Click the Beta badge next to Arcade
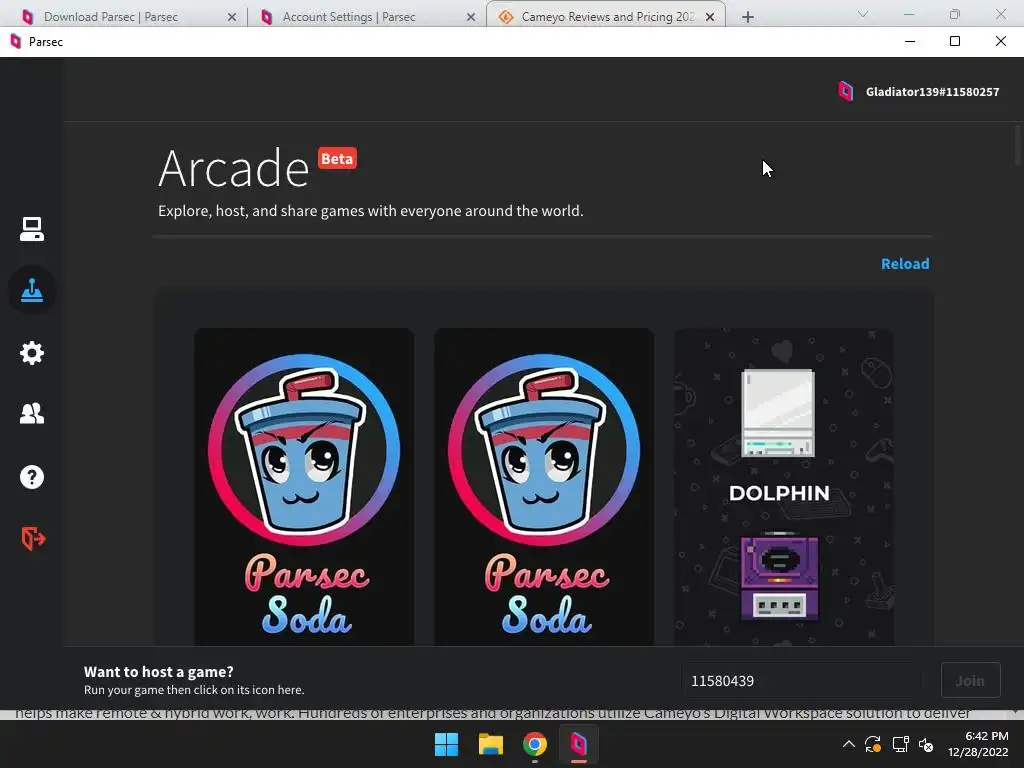 point(337,159)
